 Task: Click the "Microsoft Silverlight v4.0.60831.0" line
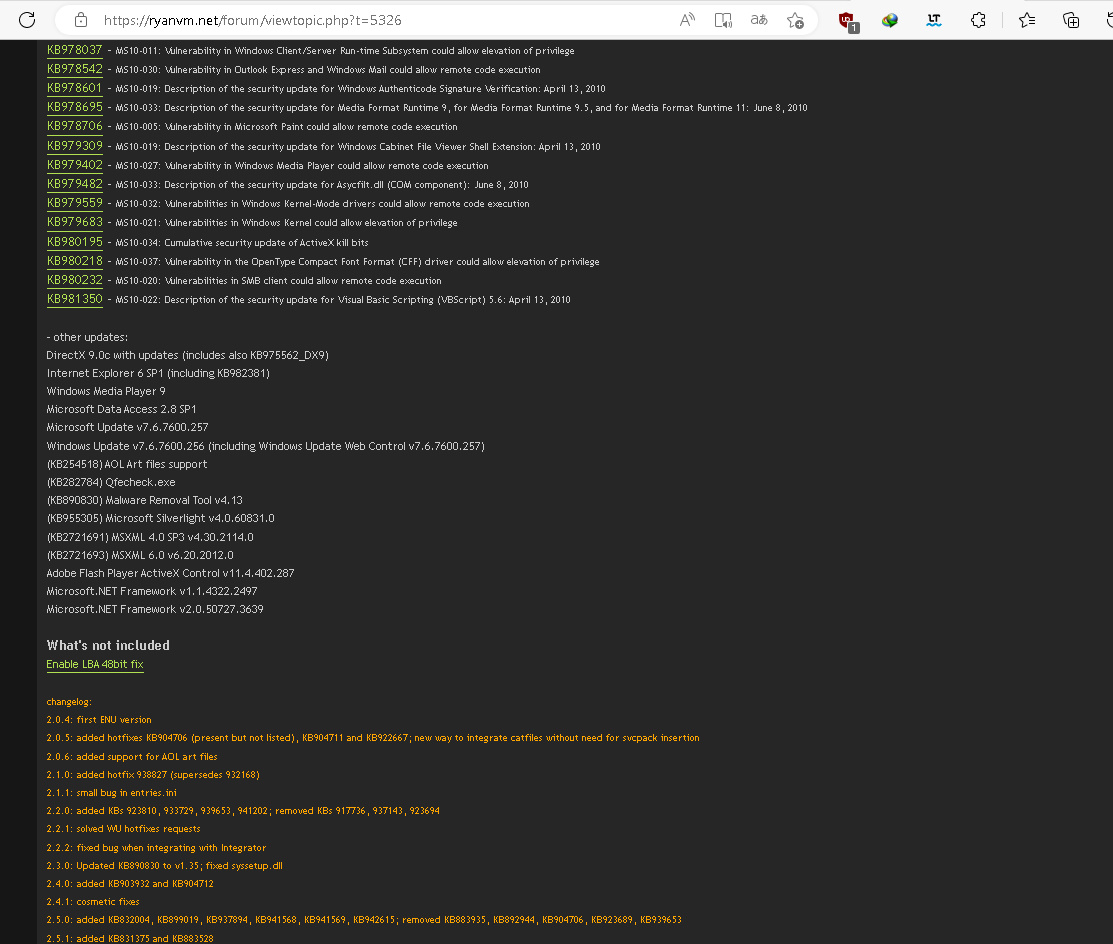click(160, 518)
